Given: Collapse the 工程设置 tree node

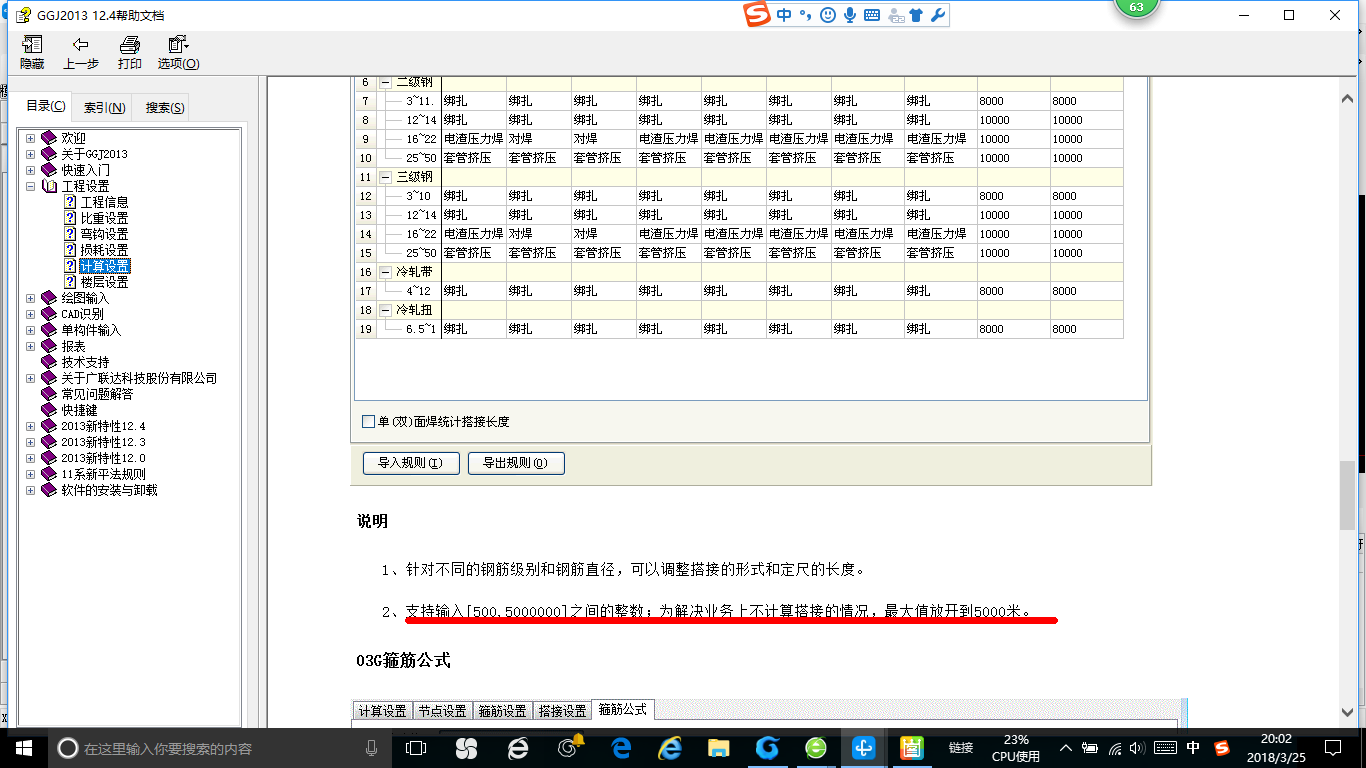Looking at the screenshot, I should point(30,186).
